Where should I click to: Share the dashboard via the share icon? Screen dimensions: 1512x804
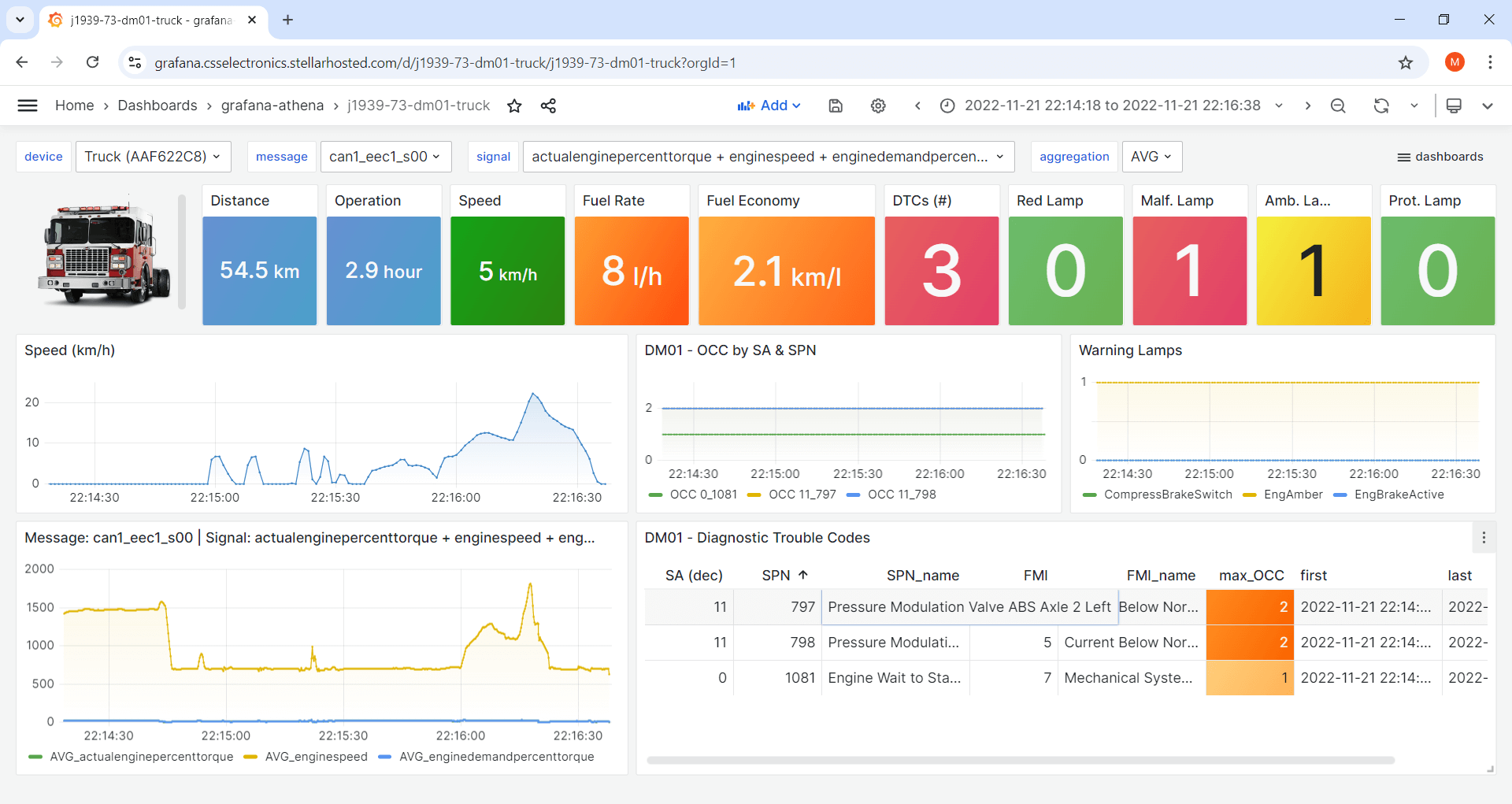click(x=549, y=105)
